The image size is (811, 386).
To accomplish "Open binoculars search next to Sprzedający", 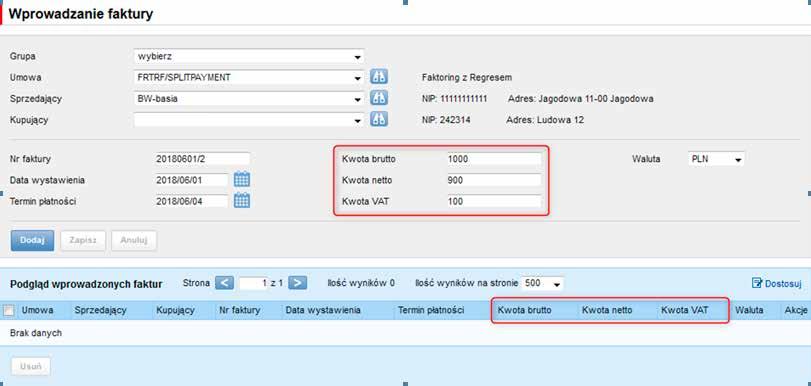I will [x=379, y=98].
